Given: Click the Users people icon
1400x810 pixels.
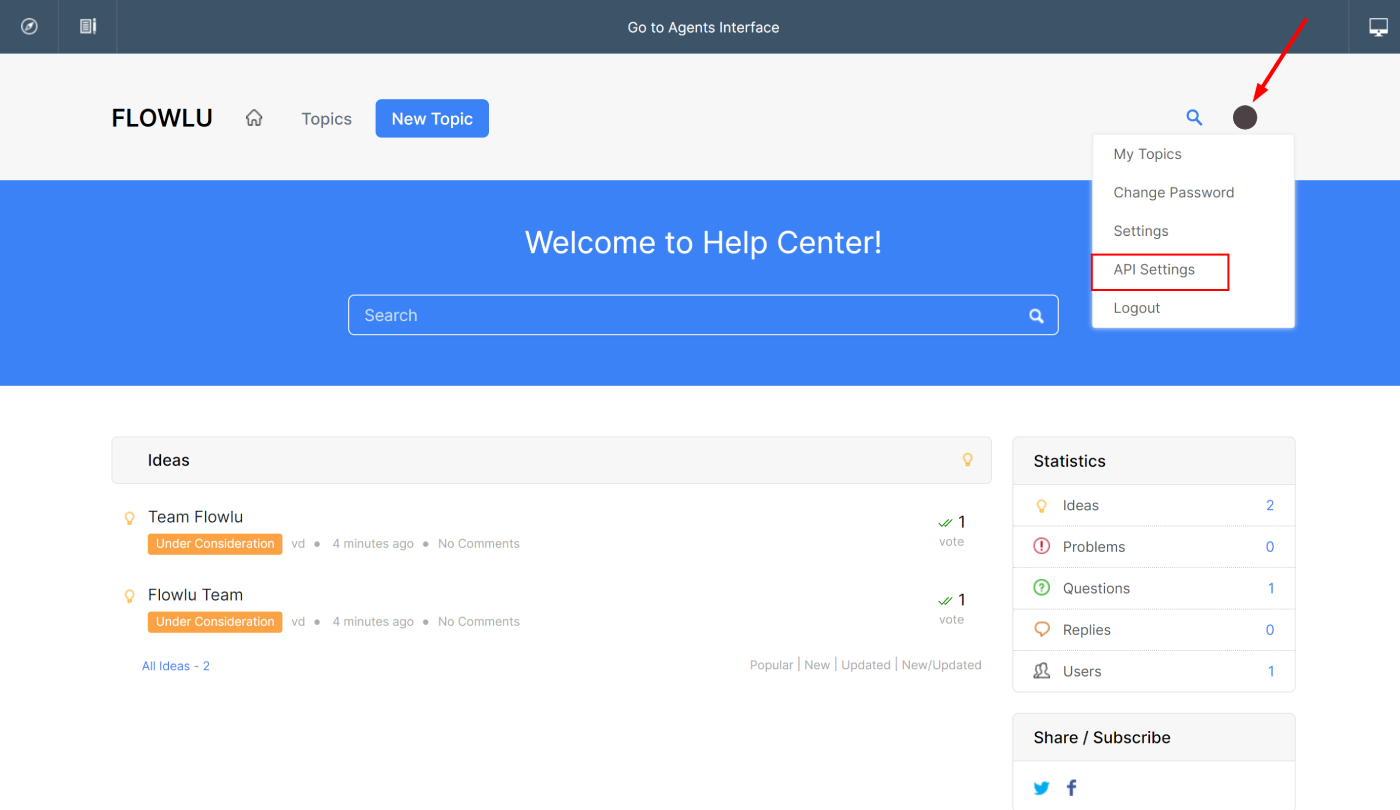Looking at the screenshot, I should click(x=1041, y=671).
